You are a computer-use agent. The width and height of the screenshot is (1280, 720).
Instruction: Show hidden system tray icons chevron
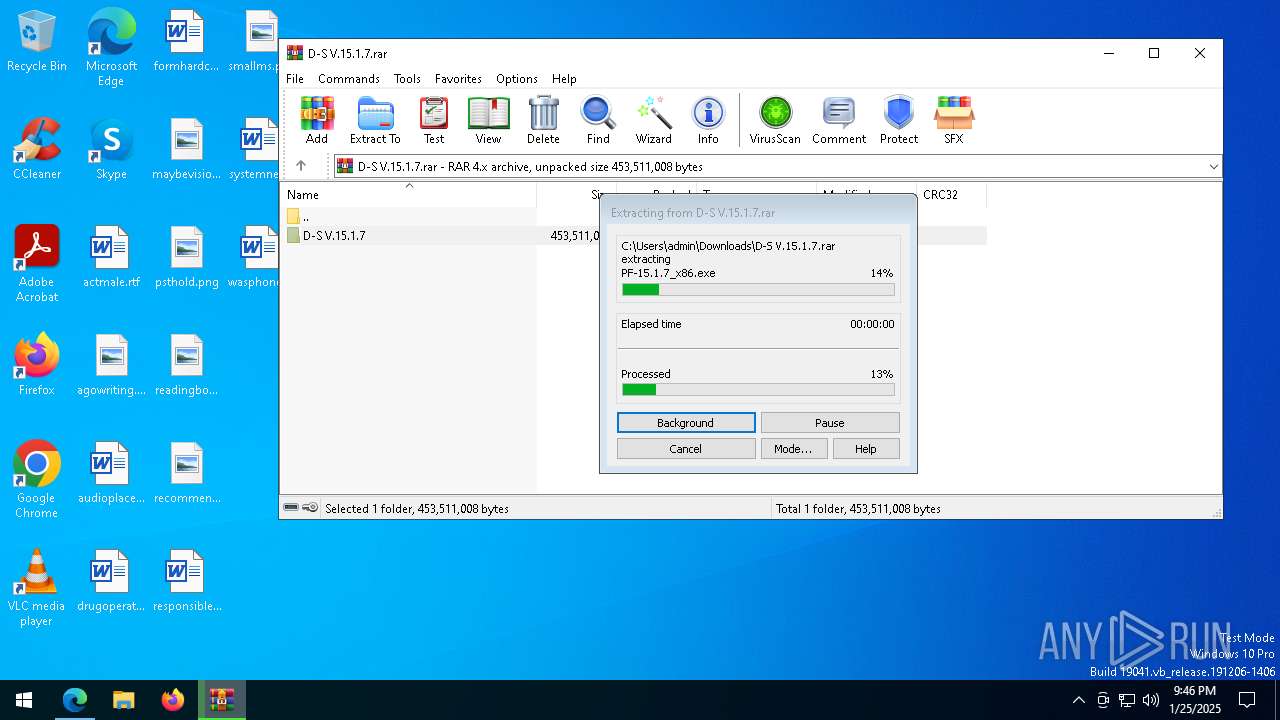click(1078, 700)
